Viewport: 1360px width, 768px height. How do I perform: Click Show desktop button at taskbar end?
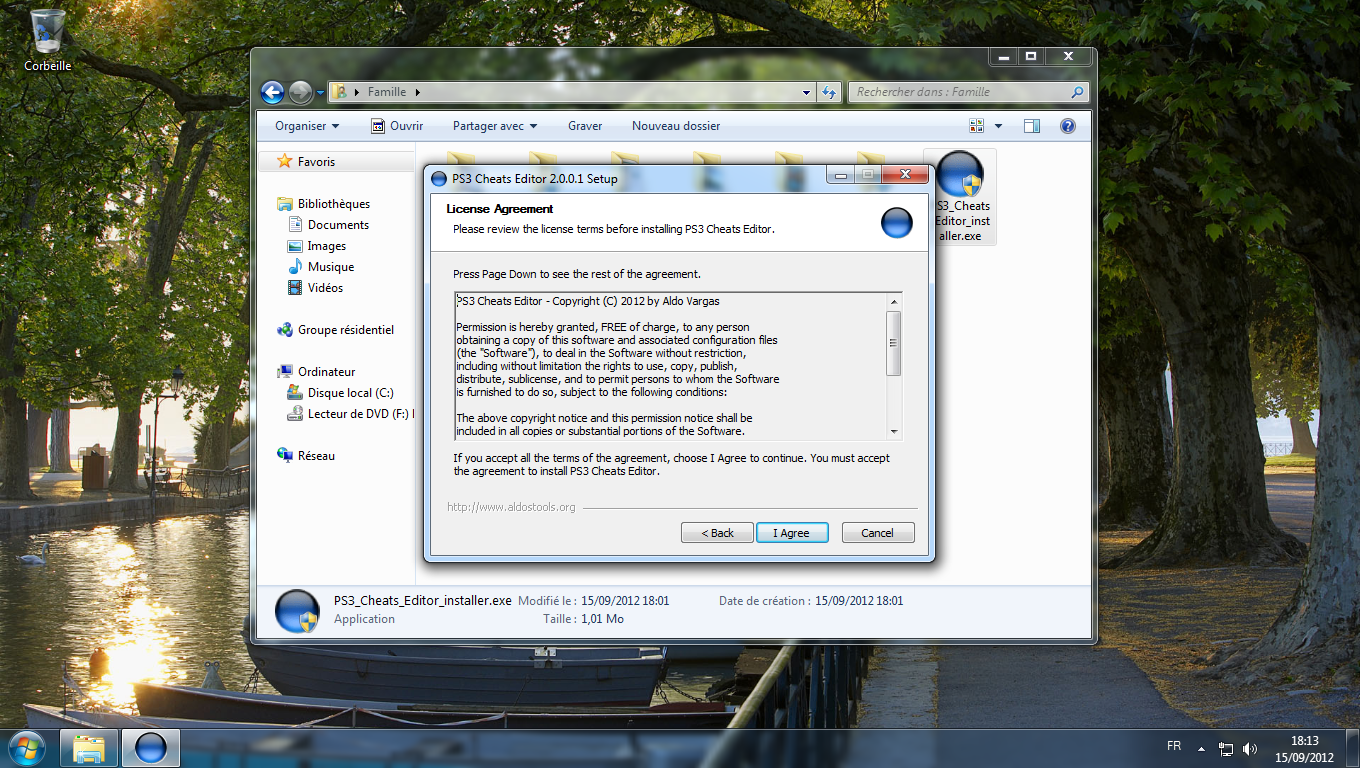click(x=1353, y=748)
